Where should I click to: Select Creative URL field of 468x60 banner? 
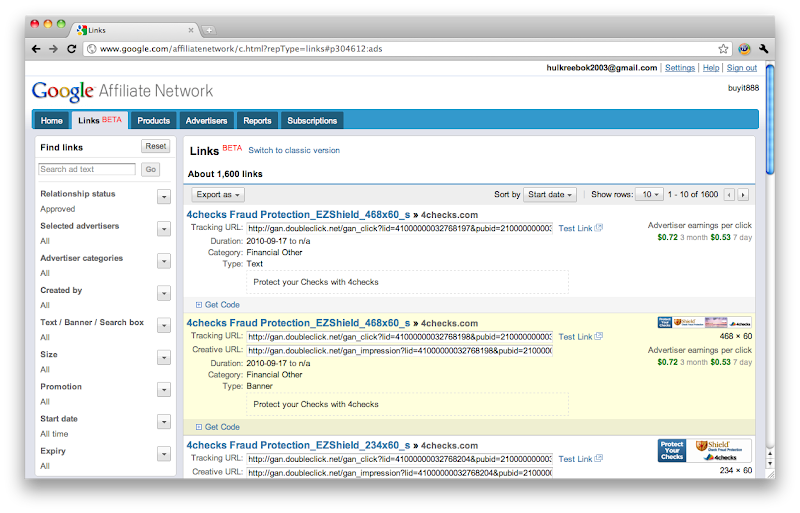tap(399, 351)
